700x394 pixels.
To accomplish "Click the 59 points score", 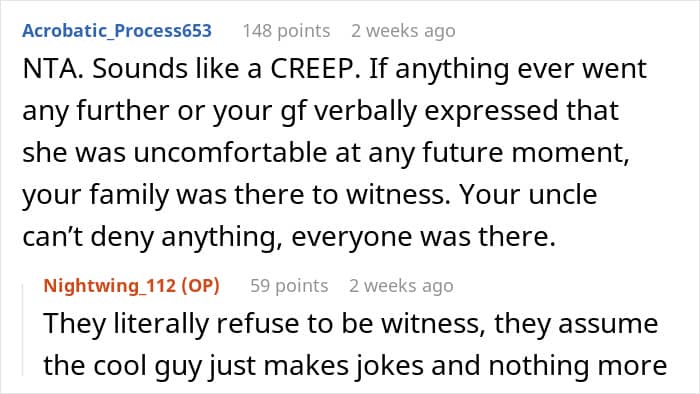I will tap(289, 286).
